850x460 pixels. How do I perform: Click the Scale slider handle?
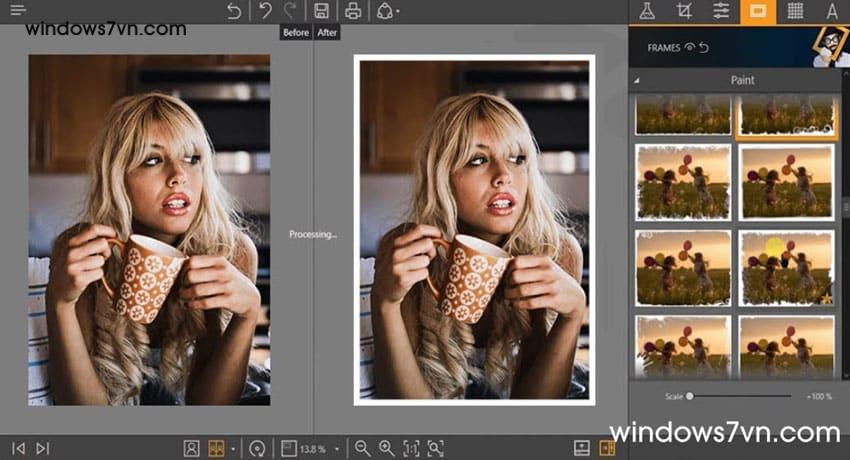tap(690, 396)
